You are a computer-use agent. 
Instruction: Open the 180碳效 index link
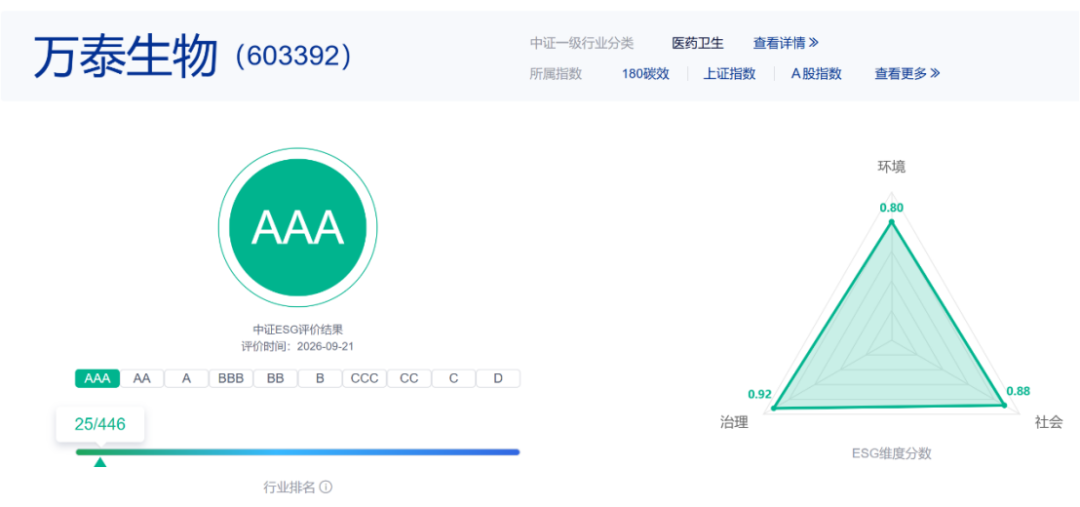[645, 74]
